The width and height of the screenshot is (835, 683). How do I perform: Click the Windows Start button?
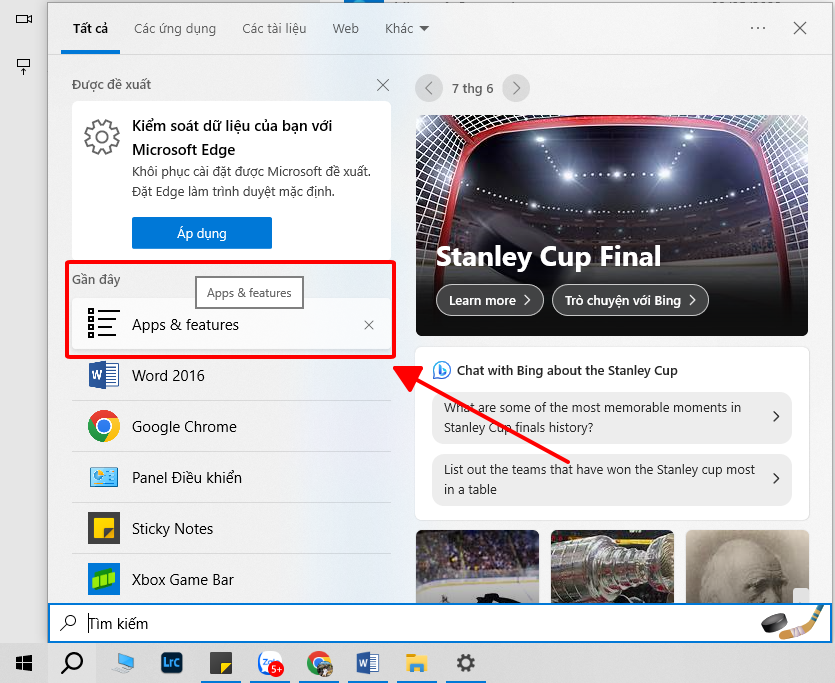(24, 663)
